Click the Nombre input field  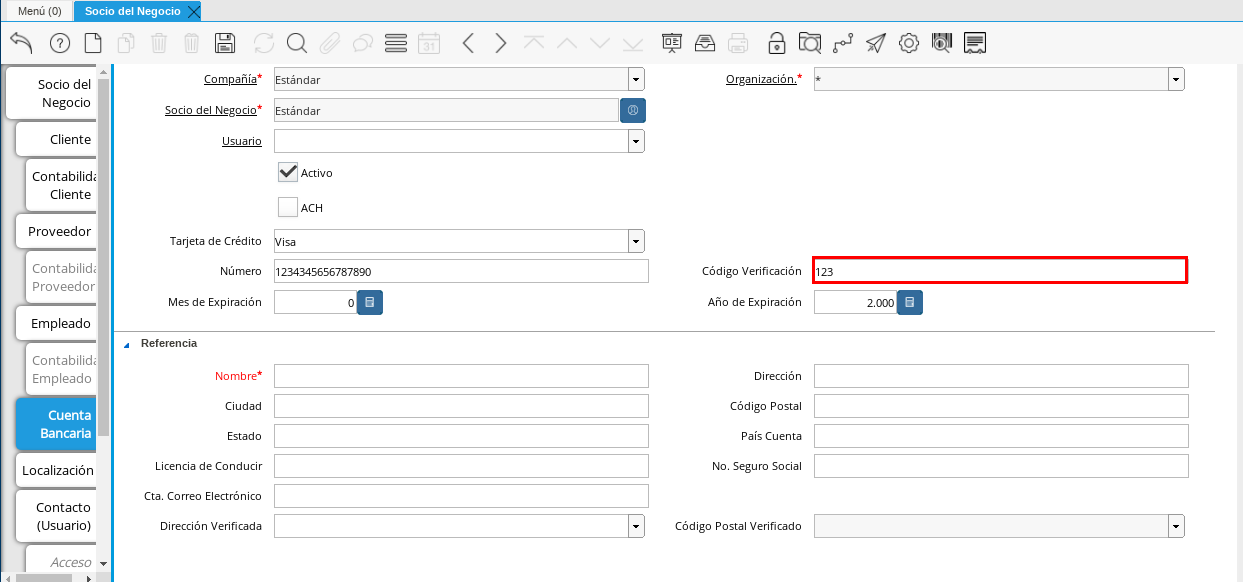pos(461,376)
